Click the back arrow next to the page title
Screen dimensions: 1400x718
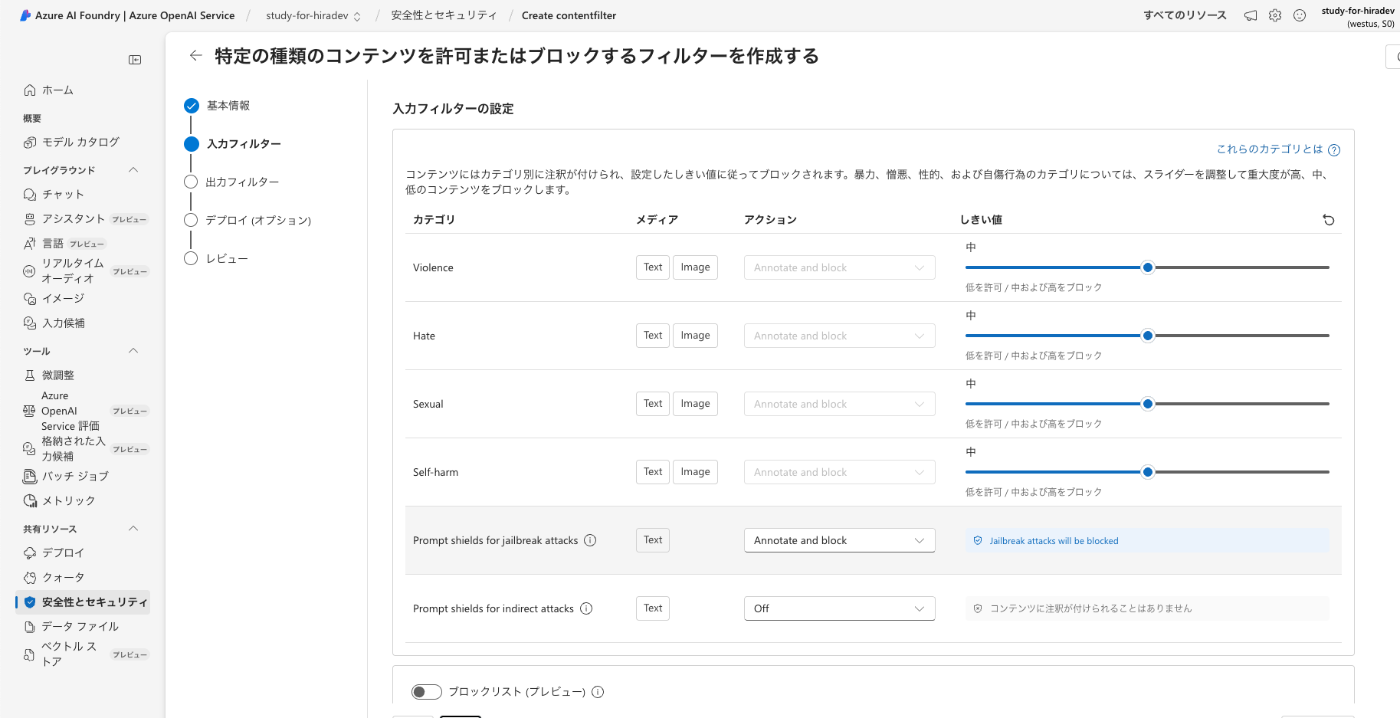[x=196, y=56]
